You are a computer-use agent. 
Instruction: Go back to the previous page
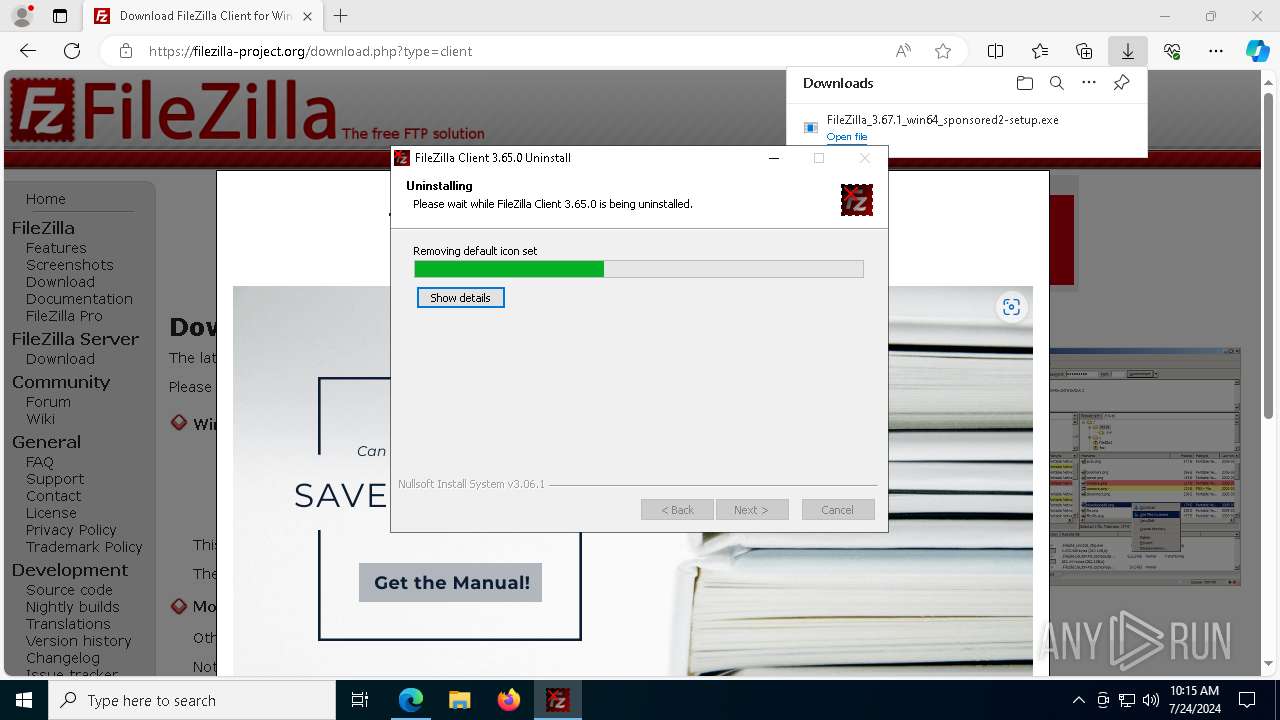(x=28, y=51)
